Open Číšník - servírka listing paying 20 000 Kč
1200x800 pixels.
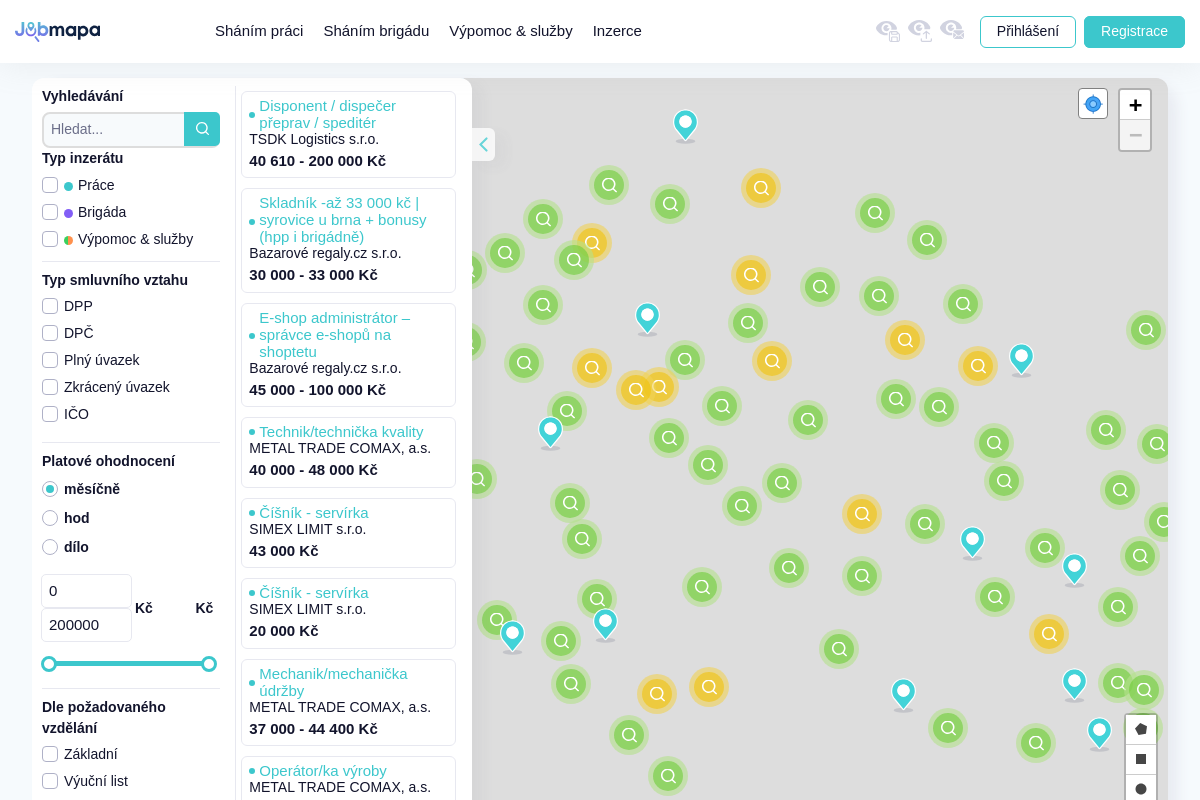pyautogui.click(x=313, y=593)
